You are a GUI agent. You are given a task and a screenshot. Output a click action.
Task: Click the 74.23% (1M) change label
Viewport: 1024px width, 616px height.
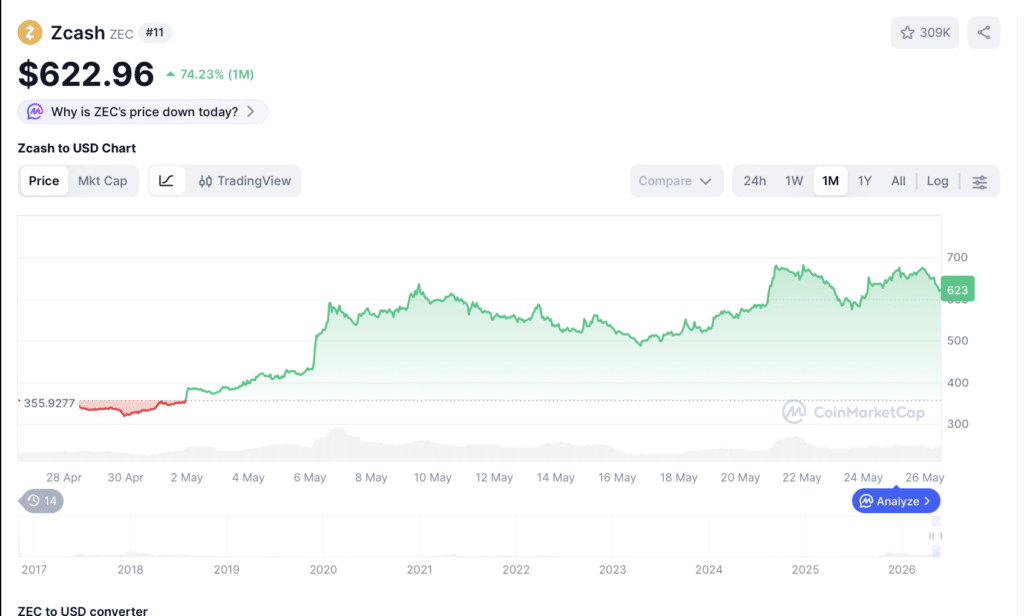coord(210,74)
